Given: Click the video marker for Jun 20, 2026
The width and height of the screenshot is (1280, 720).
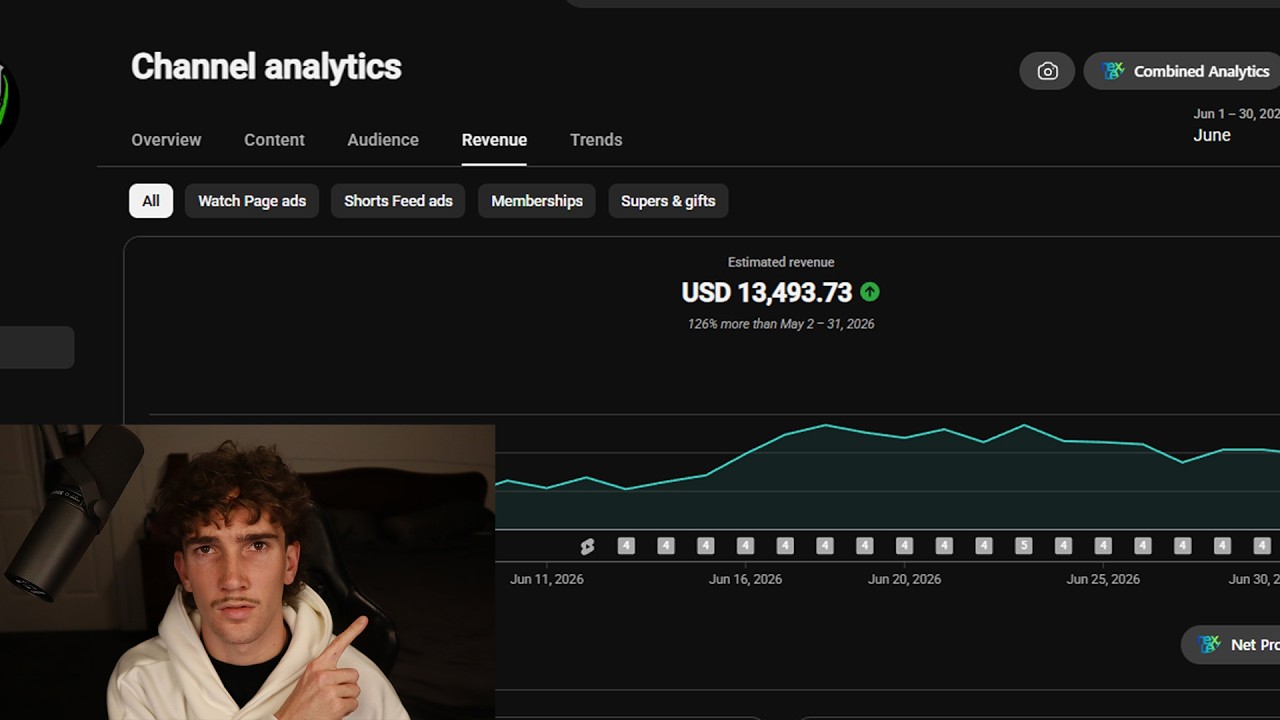Looking at the screenshot, I should (x=904, y=546).
